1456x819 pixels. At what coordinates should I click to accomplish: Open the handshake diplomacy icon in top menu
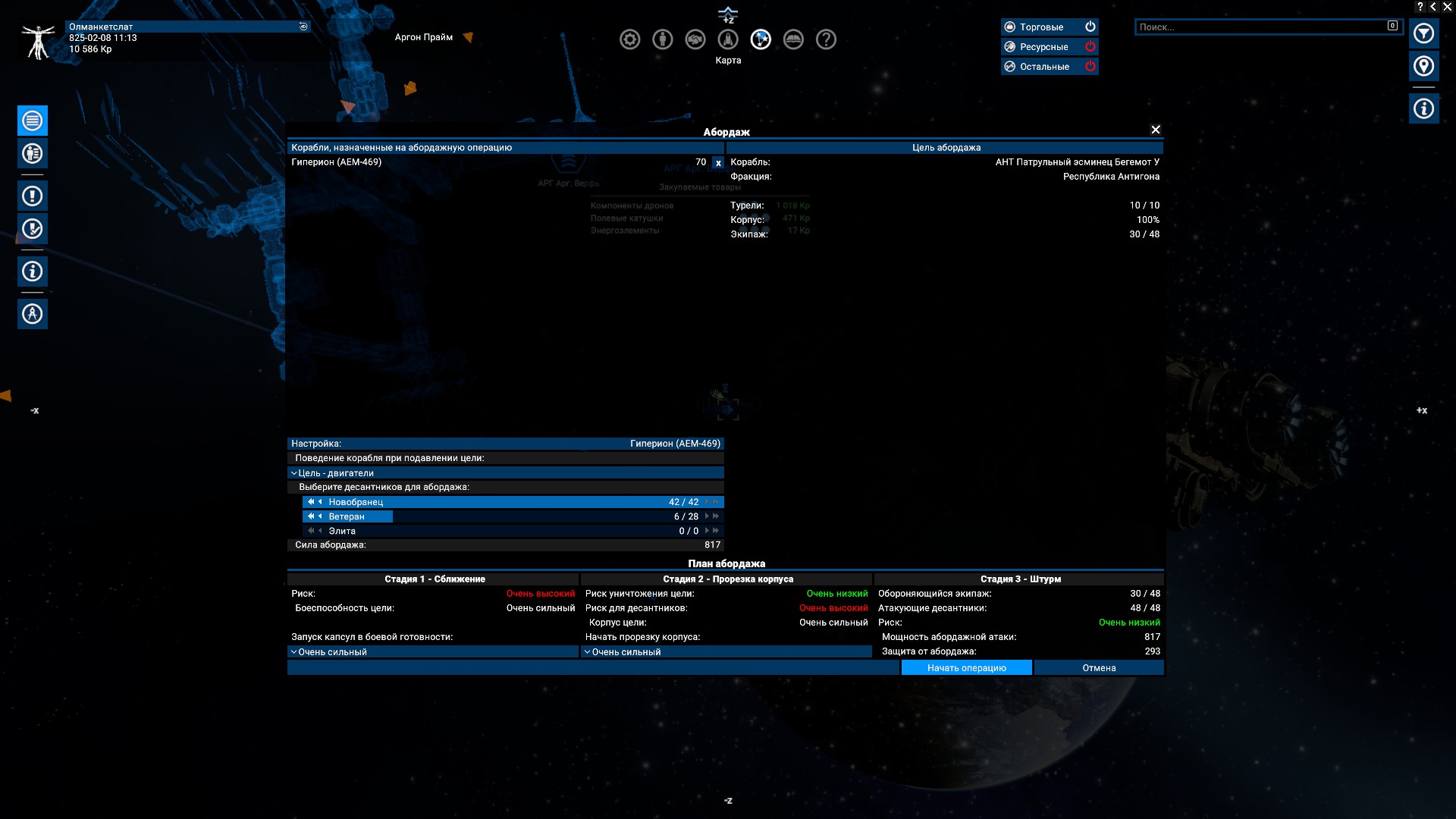tap(695, 39)
